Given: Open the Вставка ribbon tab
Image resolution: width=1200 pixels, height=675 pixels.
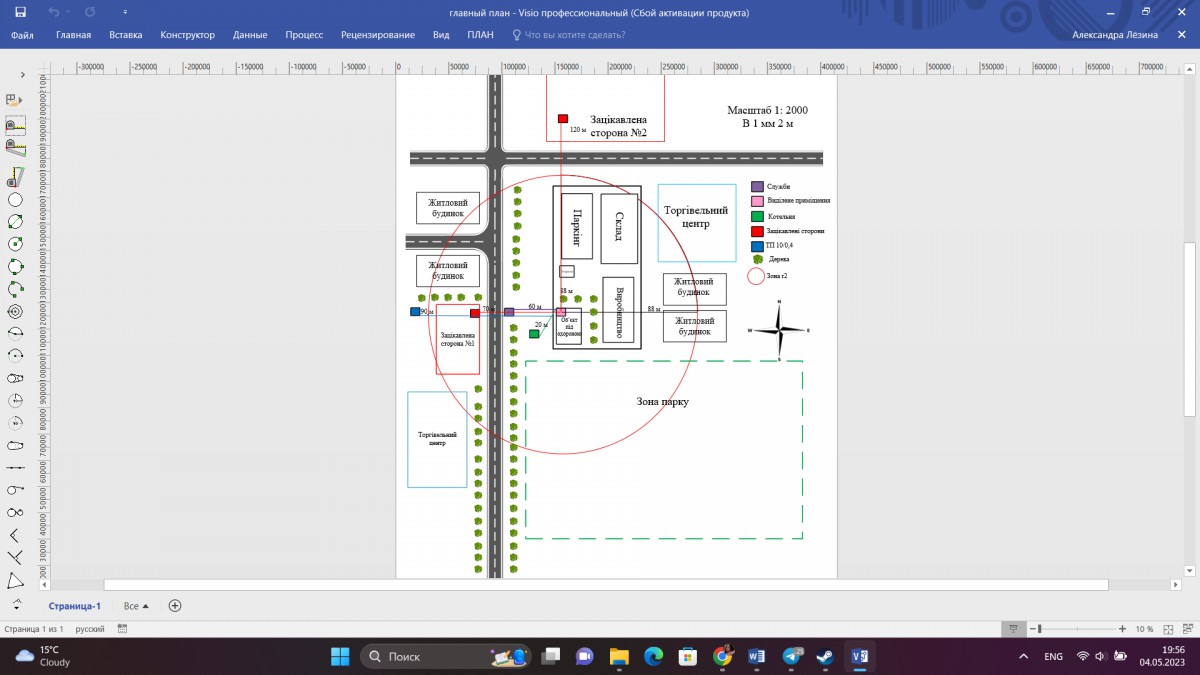Looking at the screenshot, I should [125, 35].
